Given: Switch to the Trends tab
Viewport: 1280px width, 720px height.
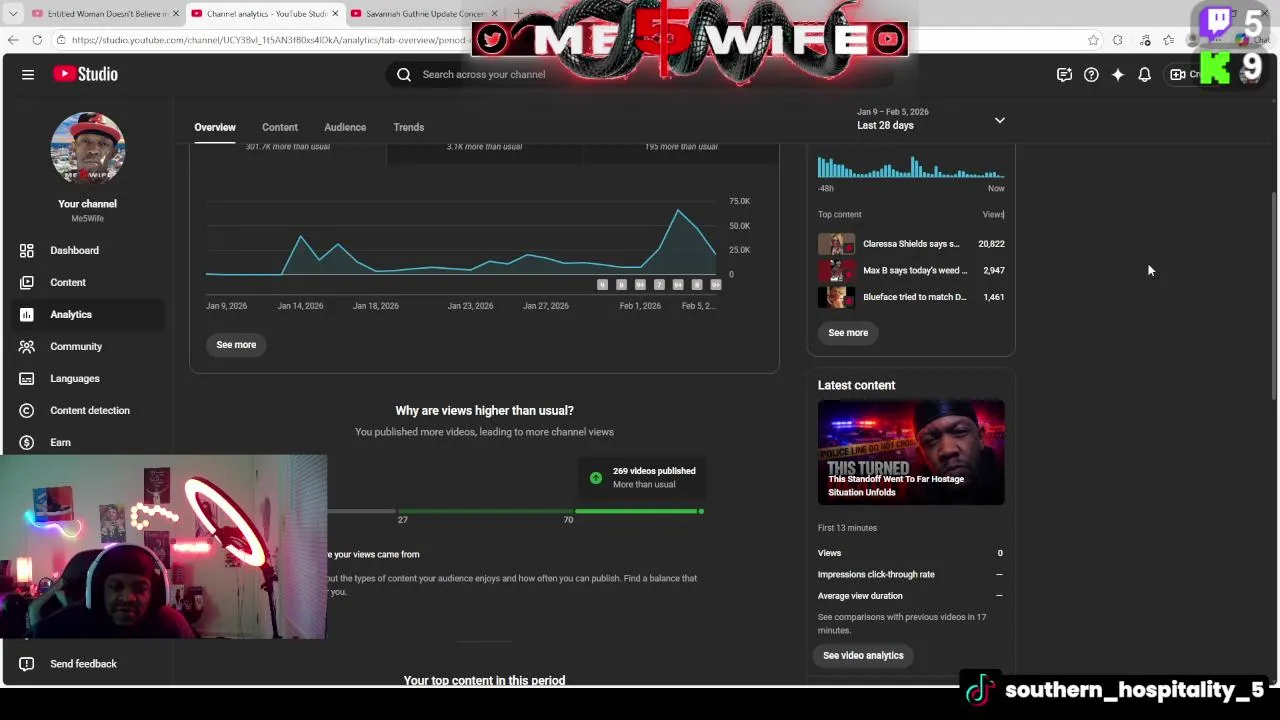Looking at the screenshot, I should point(409,127).
